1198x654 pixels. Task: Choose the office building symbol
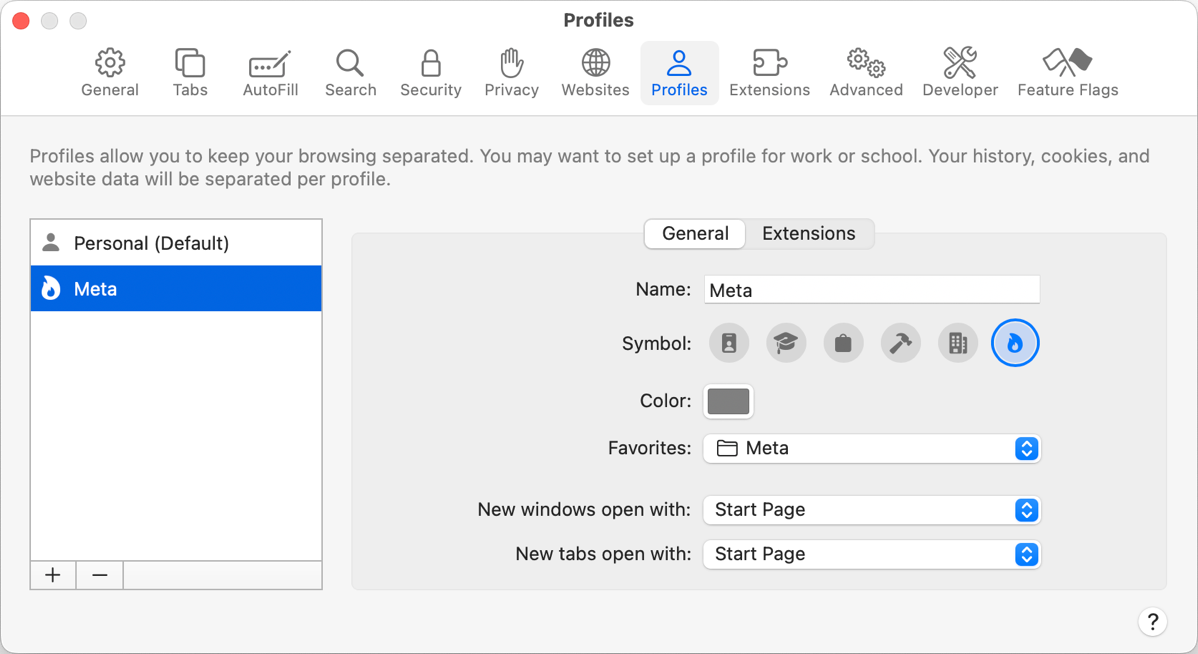coord(957,343)
